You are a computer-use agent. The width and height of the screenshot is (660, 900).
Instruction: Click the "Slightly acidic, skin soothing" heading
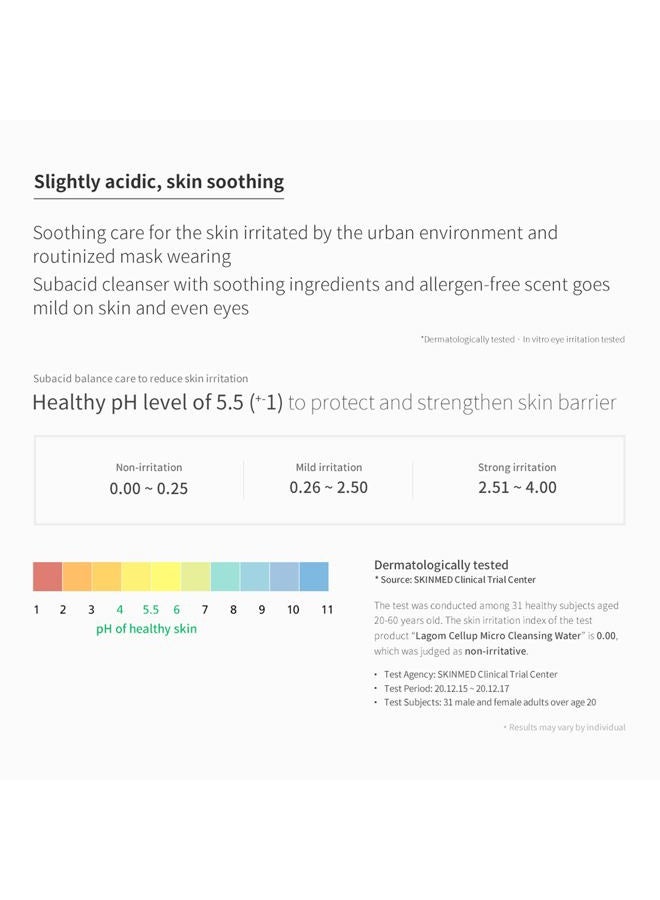[x=159, y=182]
